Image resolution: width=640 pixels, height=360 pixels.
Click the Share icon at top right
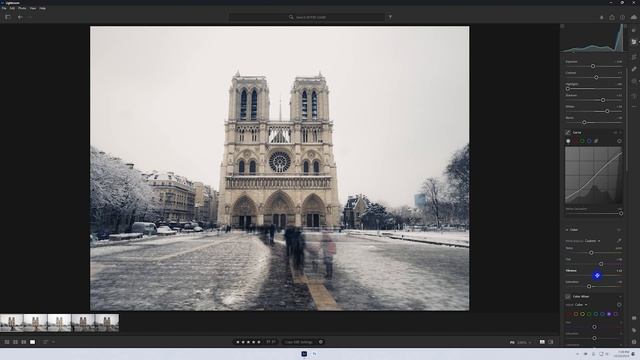(x=612, y=18)
